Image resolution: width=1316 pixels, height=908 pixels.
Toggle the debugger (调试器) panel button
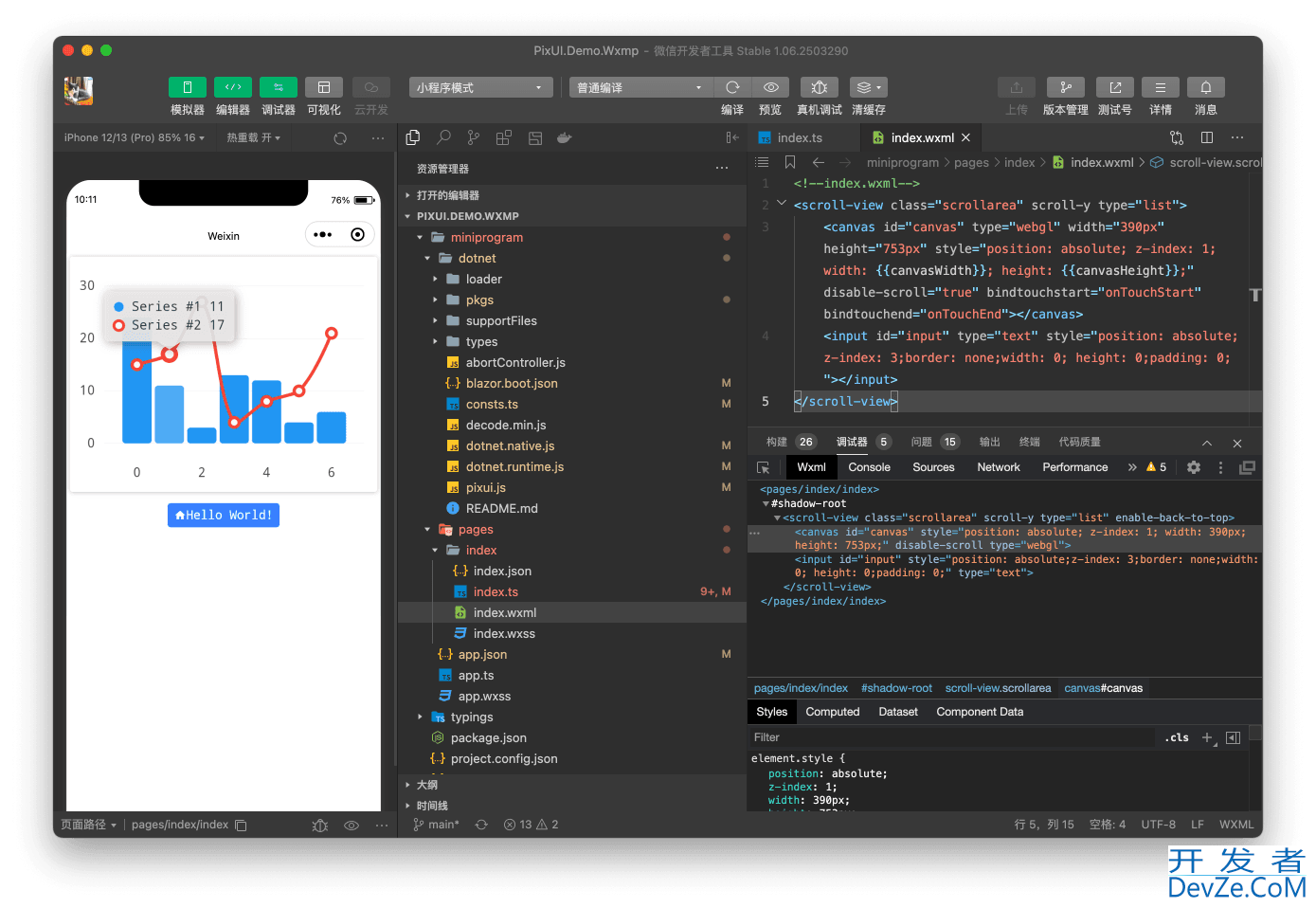(278, 87)
